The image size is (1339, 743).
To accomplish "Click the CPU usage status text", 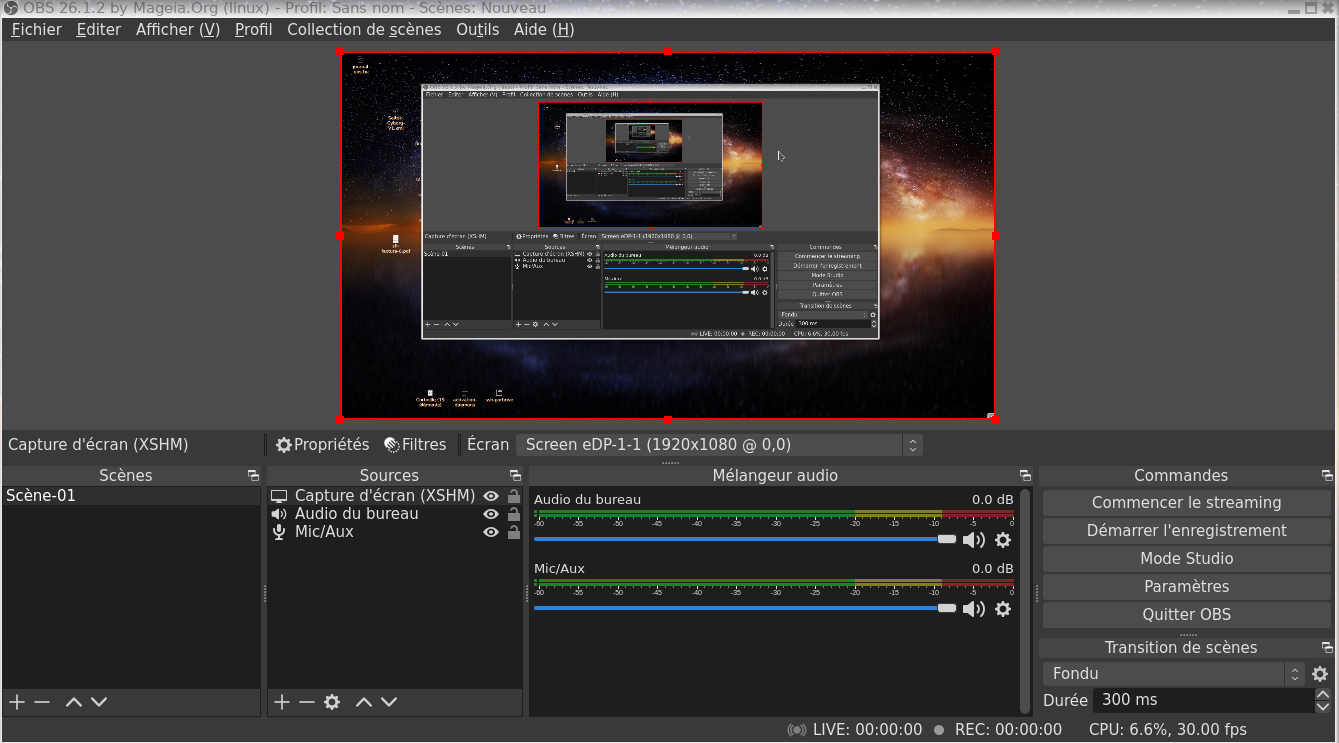I will click(1168, 730).
